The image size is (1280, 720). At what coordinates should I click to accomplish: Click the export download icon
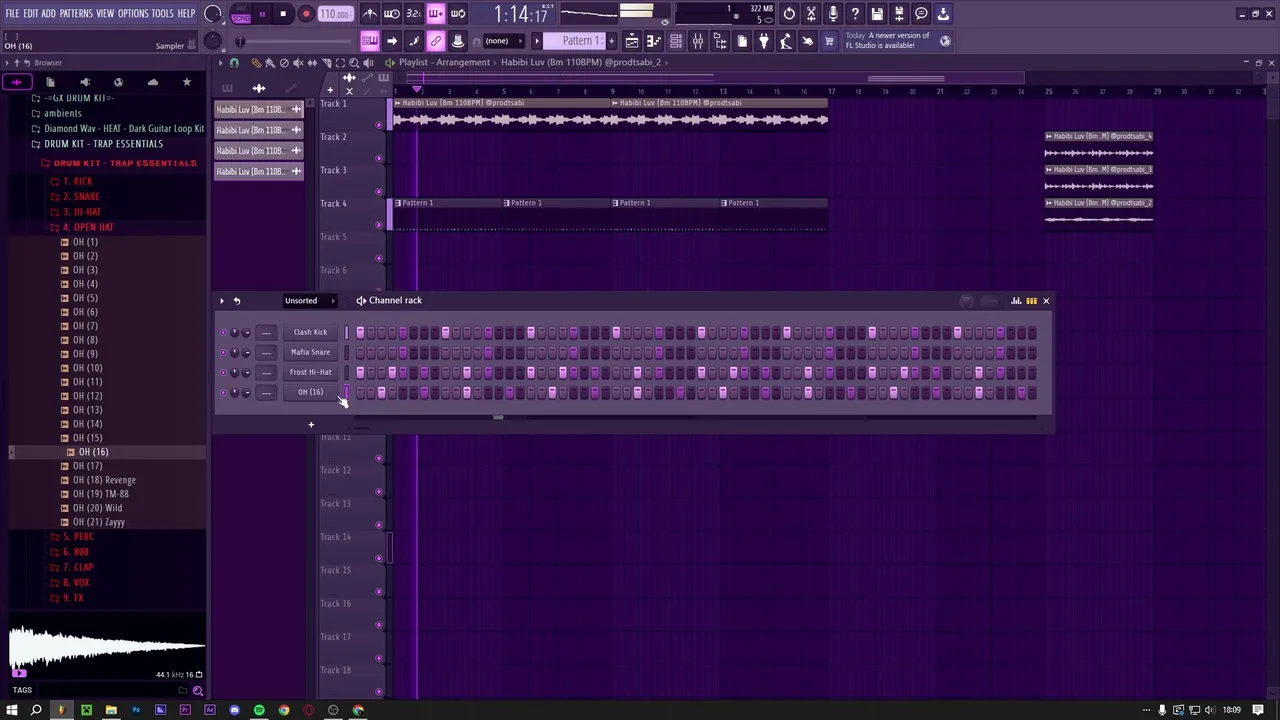pyautogui.click(x=943, y=14)
